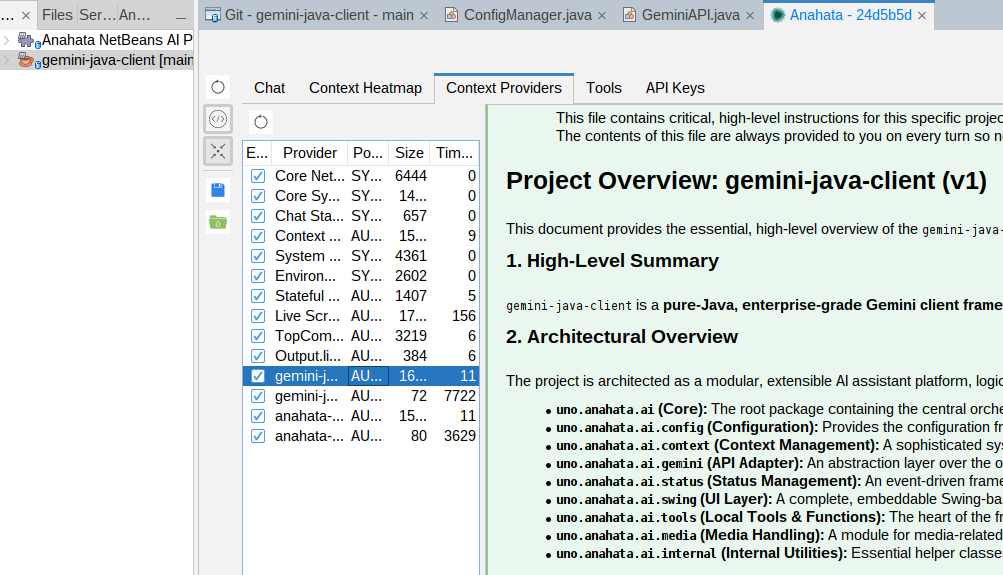Close the Git gemini-java-client tab
The height and width of the screenshot is (575, 1003).
coord(424,15)
